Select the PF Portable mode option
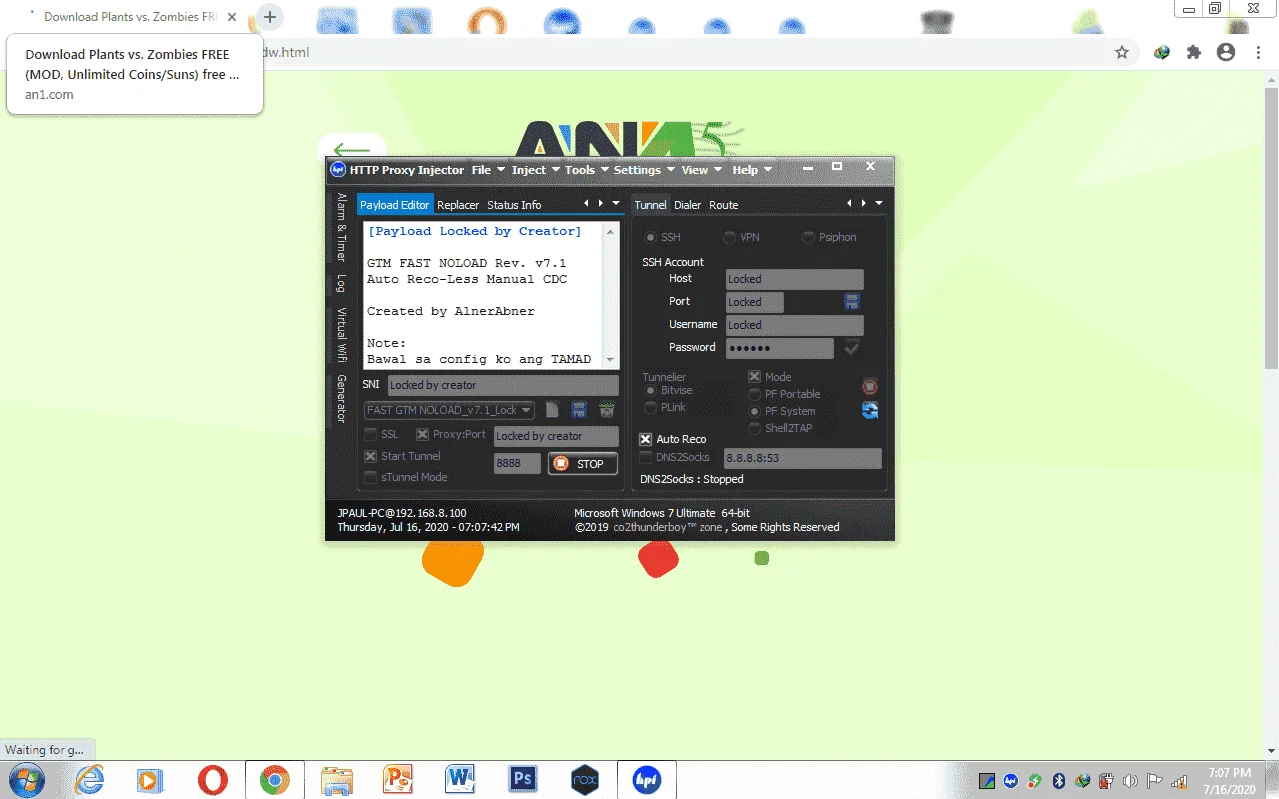Screen dimensions: 1279x799 [x=755, y=394]
